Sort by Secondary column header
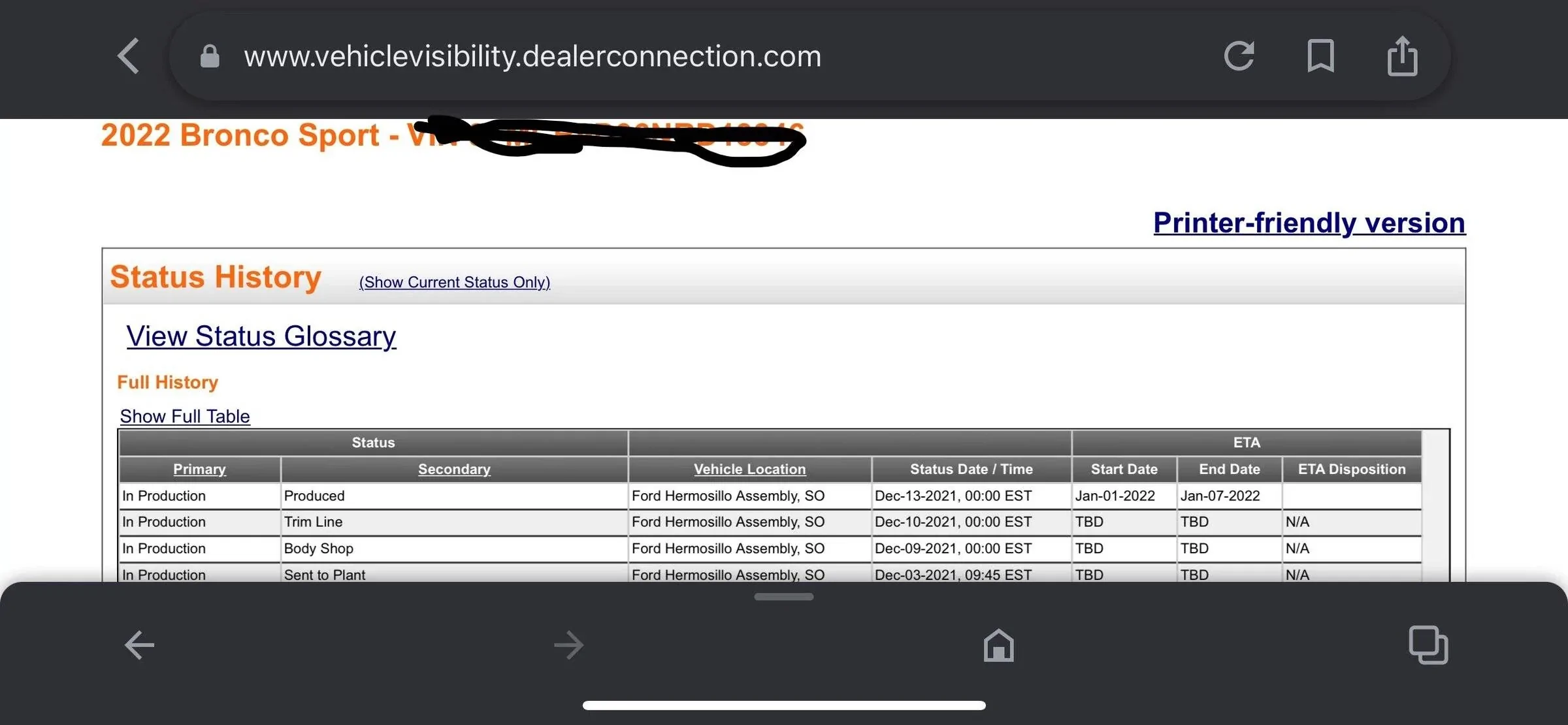1568x725 pixels. tap(454, 469)
